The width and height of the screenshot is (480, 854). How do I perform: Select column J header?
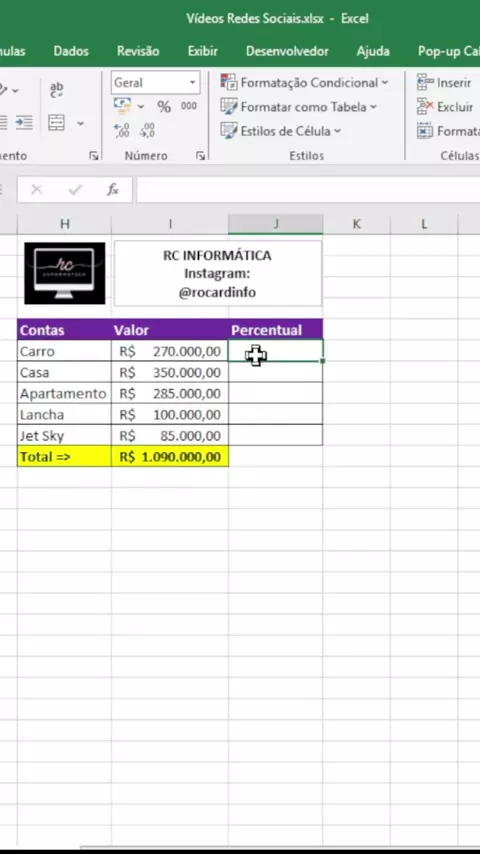tap(276, 224)
